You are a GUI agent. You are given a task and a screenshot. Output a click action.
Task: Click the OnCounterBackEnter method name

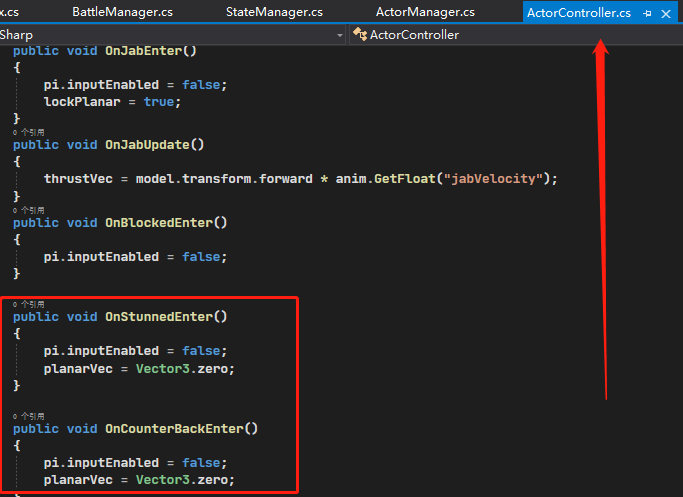pos(174,429)
